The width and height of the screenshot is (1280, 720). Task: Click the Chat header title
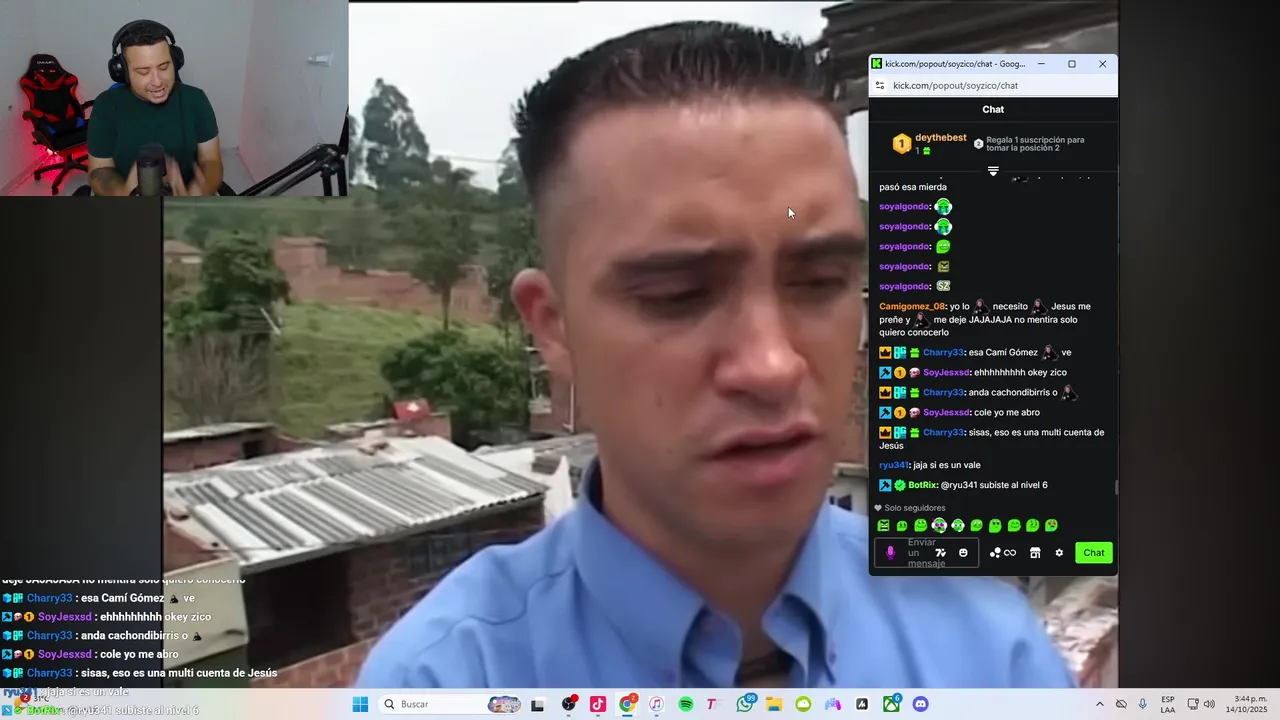point(993,110)
